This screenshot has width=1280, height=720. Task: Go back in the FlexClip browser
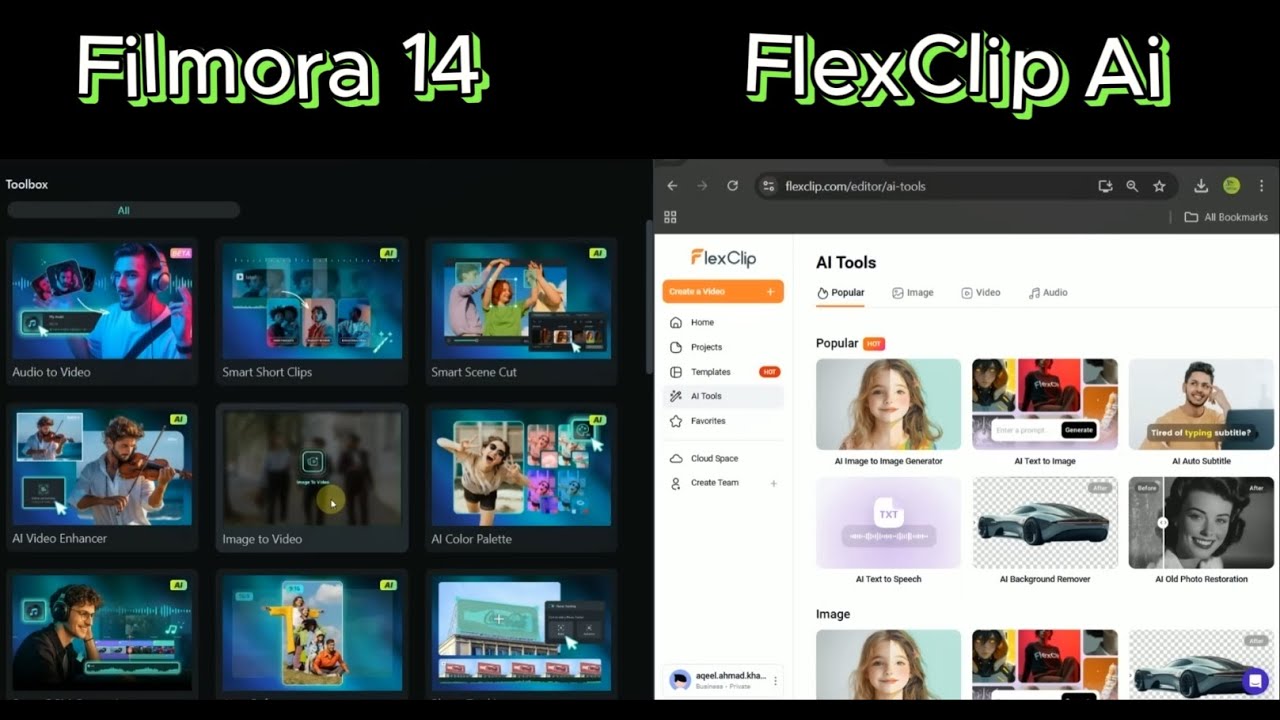pyautogui.click(x=672, y=186)
